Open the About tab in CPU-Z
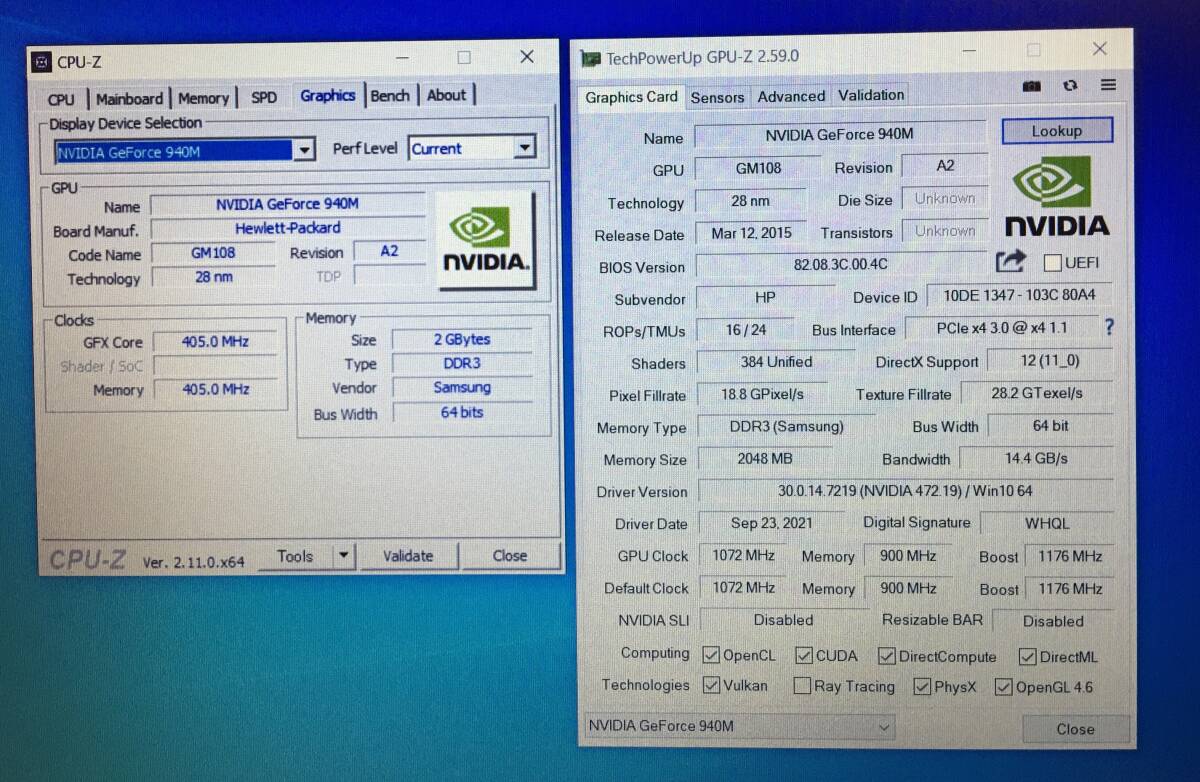1200x782 pixels. 446,95
